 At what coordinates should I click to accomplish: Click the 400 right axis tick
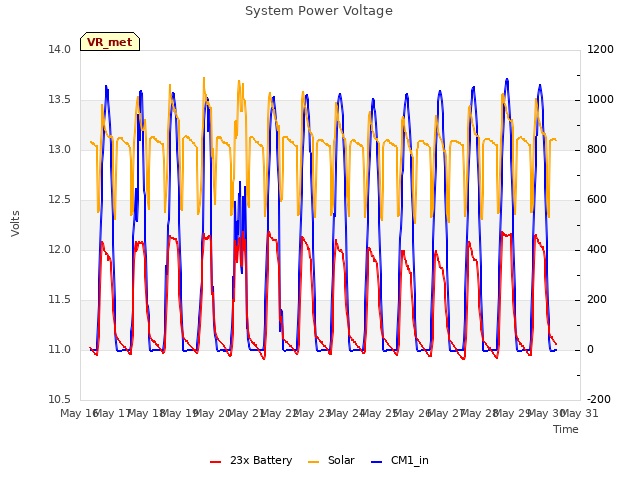tap(597, 249)
